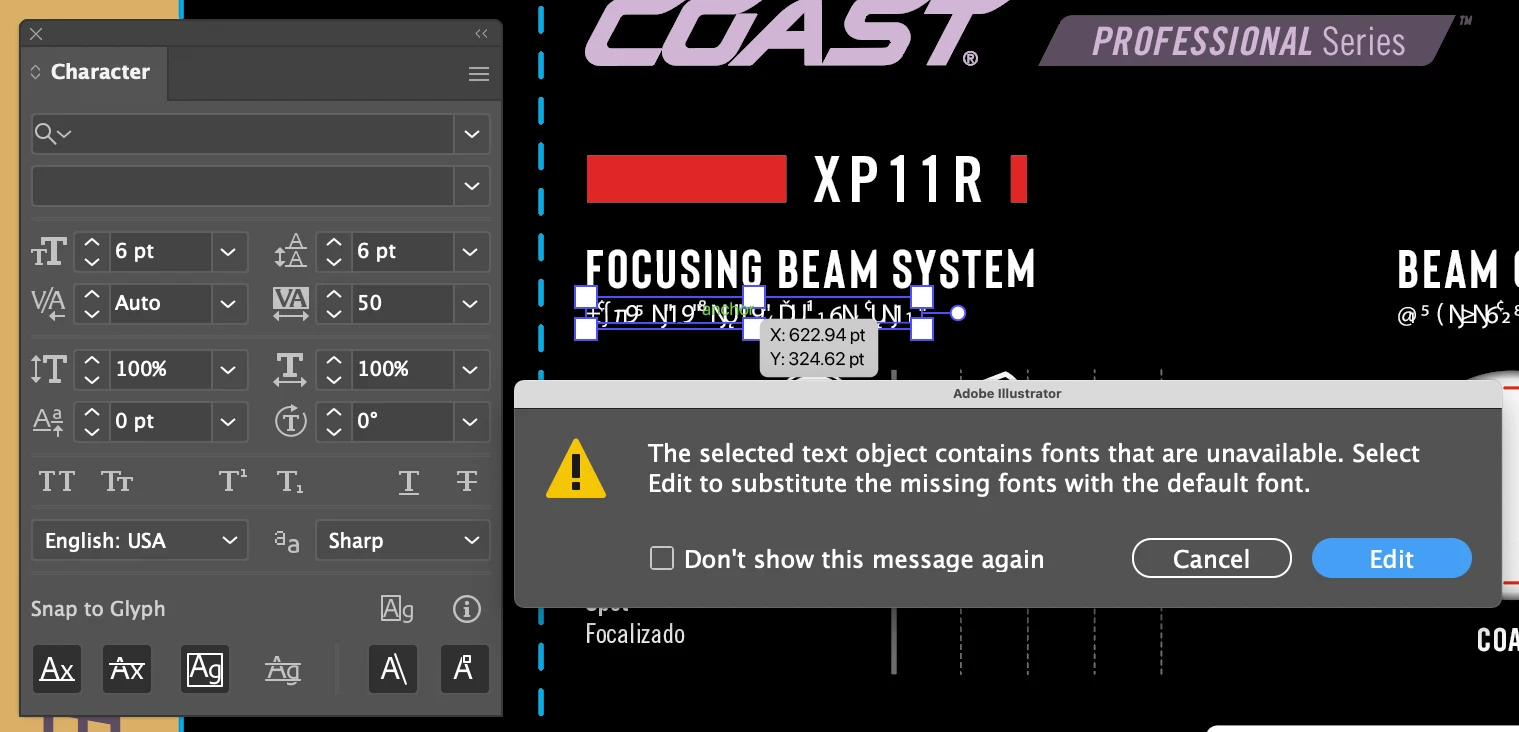The height and width of the screenshot is (732, 1519).
Task: Open the vertical scale 100% dropdown
Action: pos(229,370)
